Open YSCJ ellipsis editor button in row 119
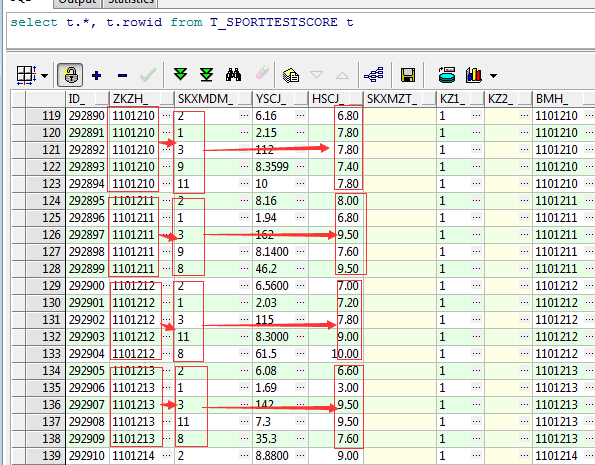This screenshot has height=465, width=595. [301, 115]
